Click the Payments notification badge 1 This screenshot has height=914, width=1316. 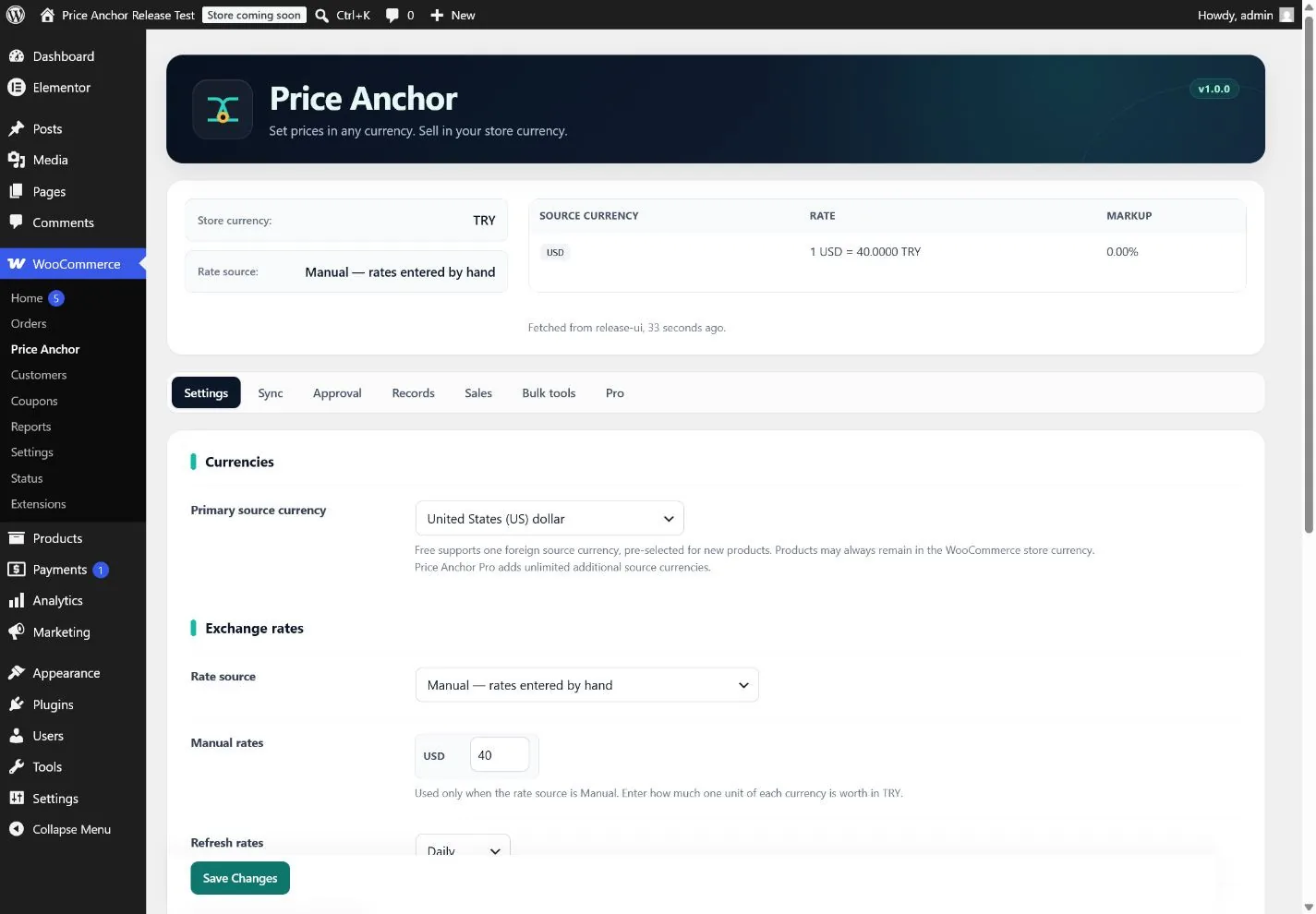click(x=101, y=570)
